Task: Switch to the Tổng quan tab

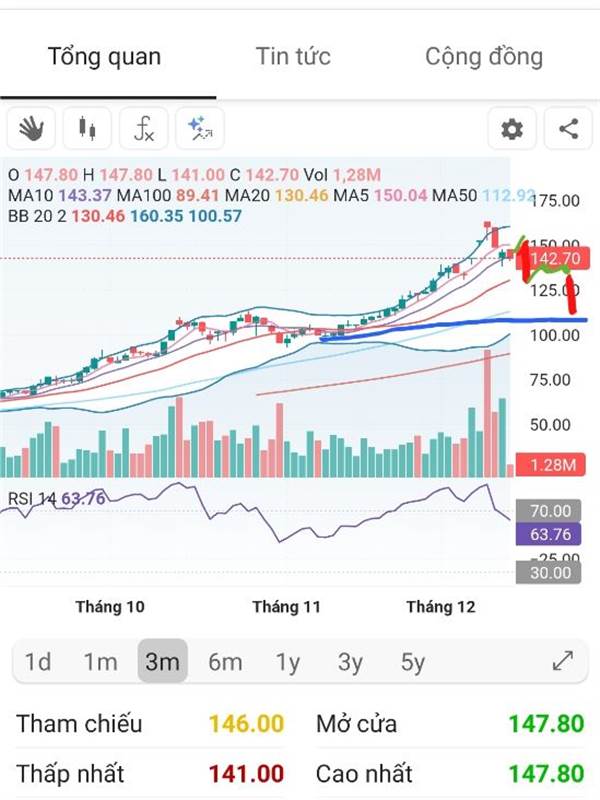Action: pos(104,56)
